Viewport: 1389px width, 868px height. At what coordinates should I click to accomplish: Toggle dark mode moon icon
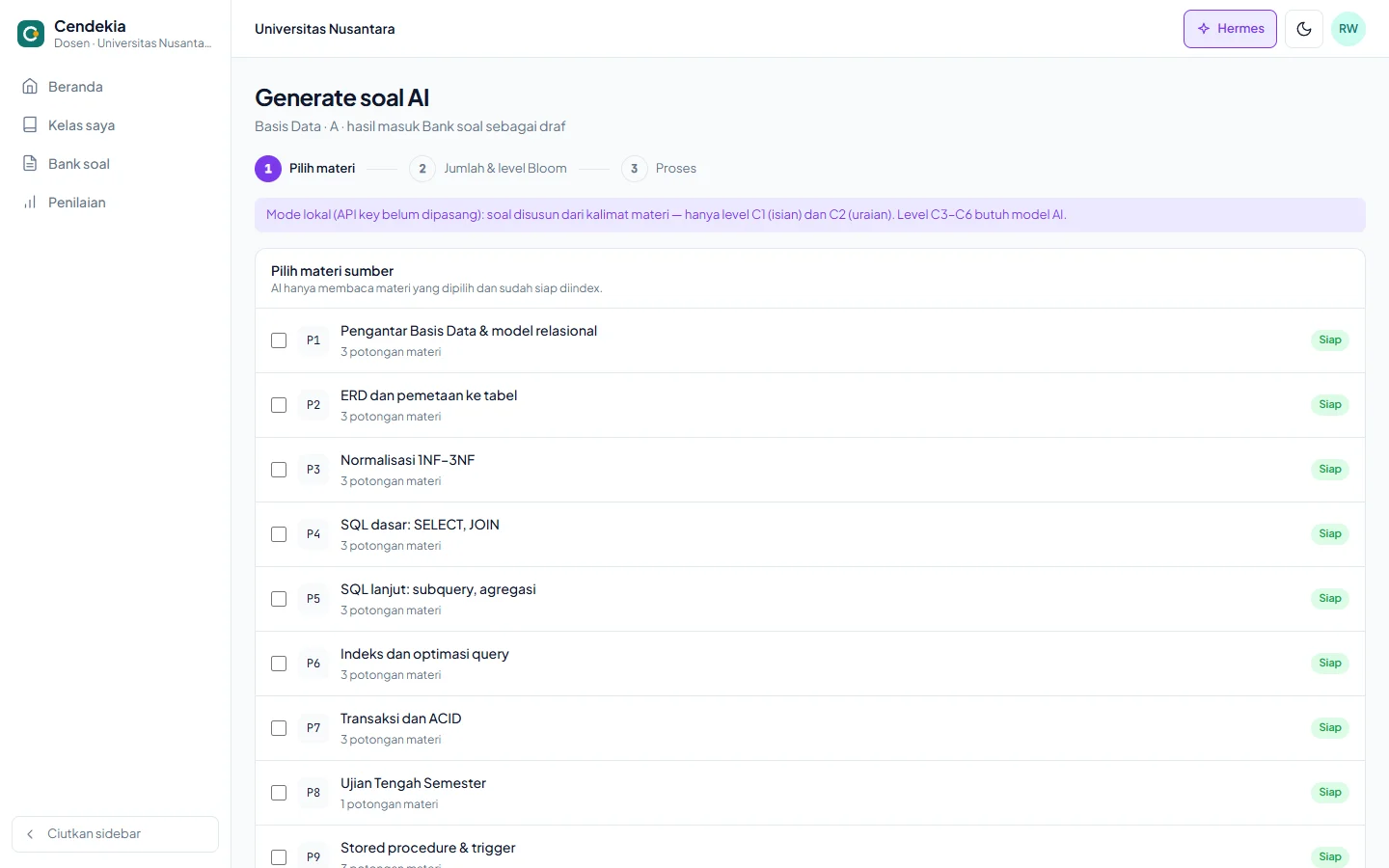1304,29
